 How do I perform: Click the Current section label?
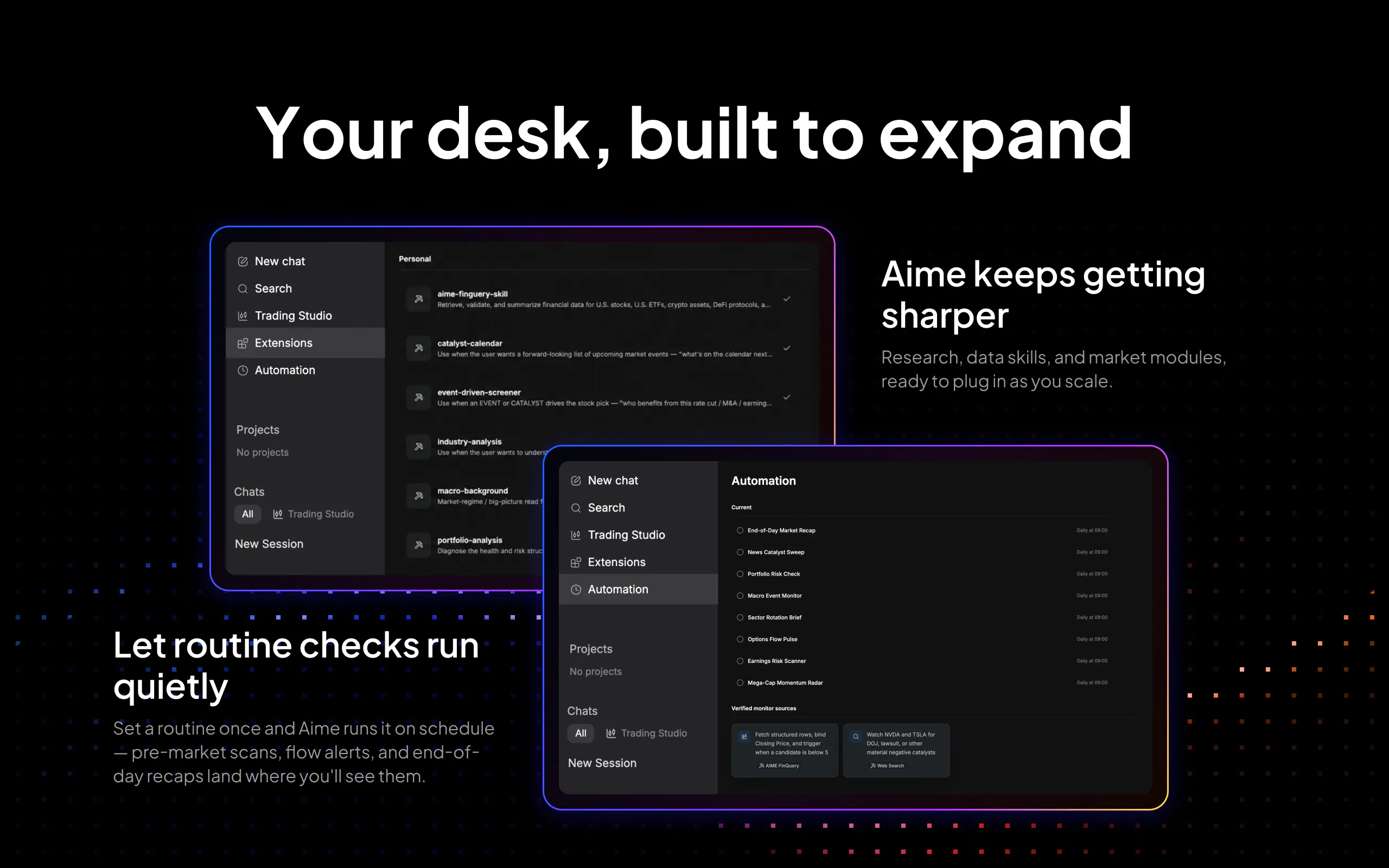(741, 507)
